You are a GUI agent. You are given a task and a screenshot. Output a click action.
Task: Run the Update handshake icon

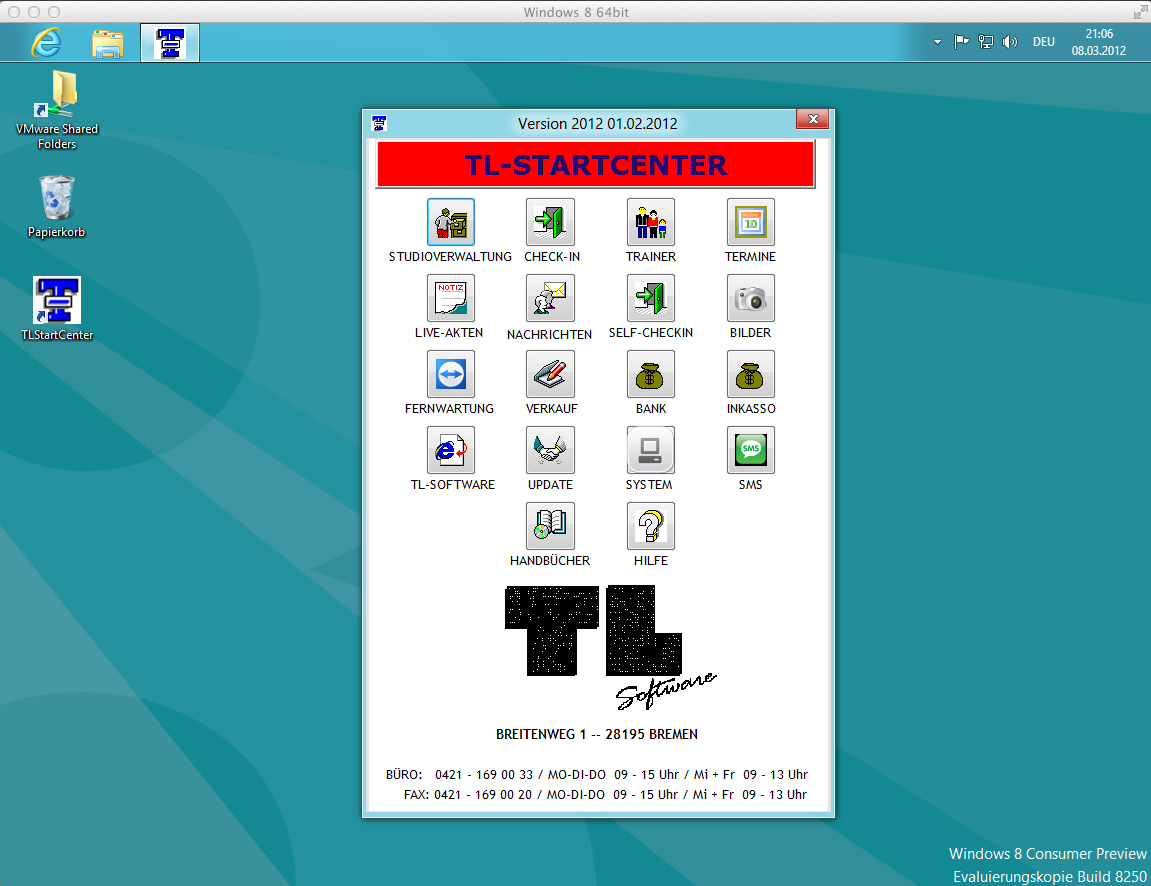pos(550,450)
